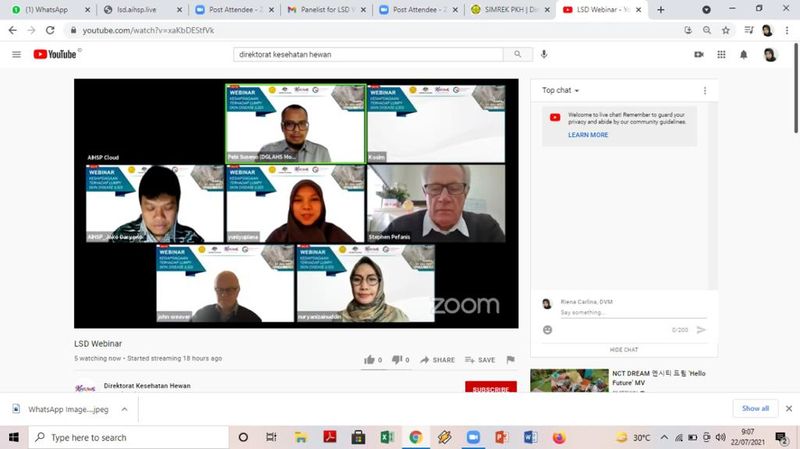
Task: Expand the WhatsApp Image download options chevron
Action: [124, 409]
